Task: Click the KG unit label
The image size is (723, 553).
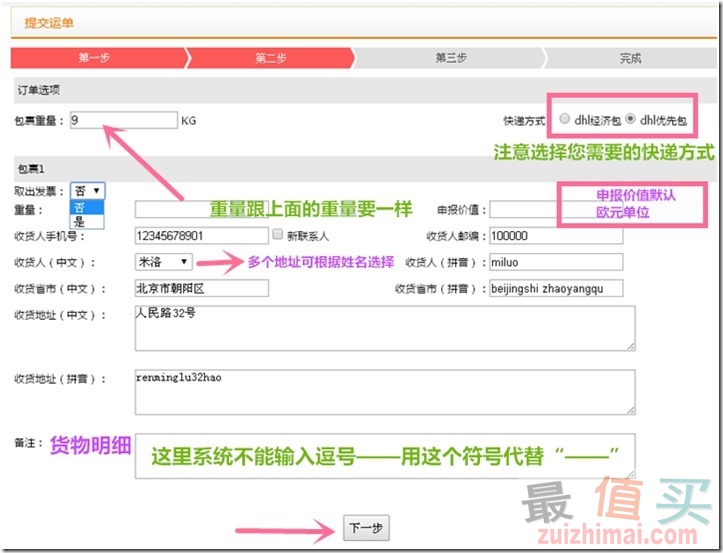Action: [189, 121]
